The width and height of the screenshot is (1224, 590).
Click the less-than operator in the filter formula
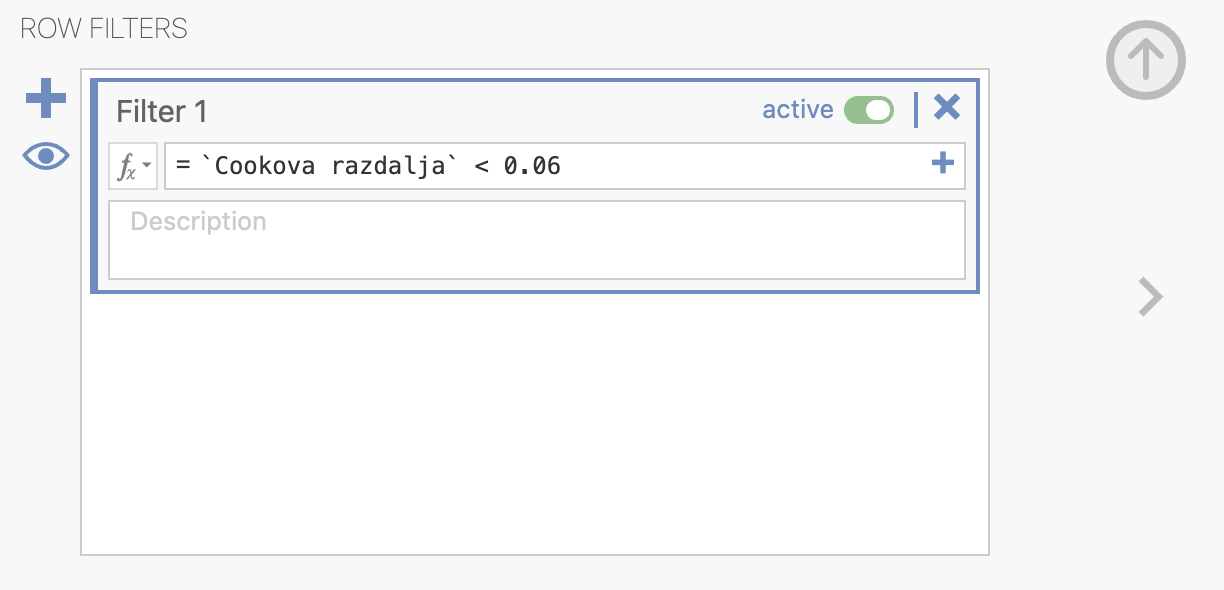tap(481, 167)
